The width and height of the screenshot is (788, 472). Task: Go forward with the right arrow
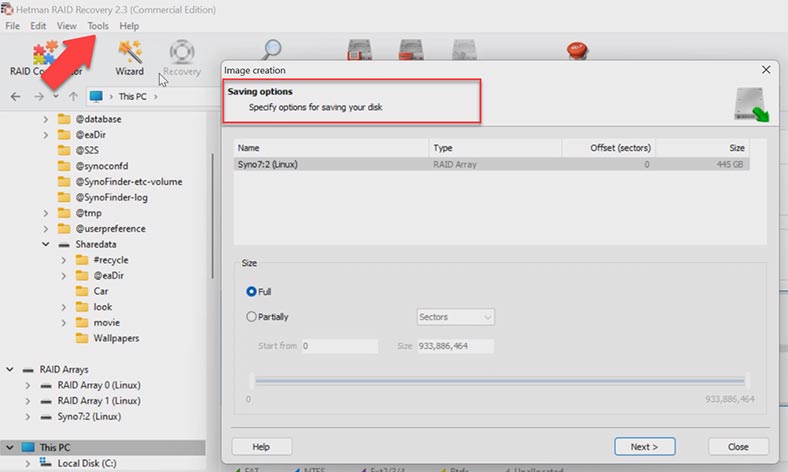point(39,97)
